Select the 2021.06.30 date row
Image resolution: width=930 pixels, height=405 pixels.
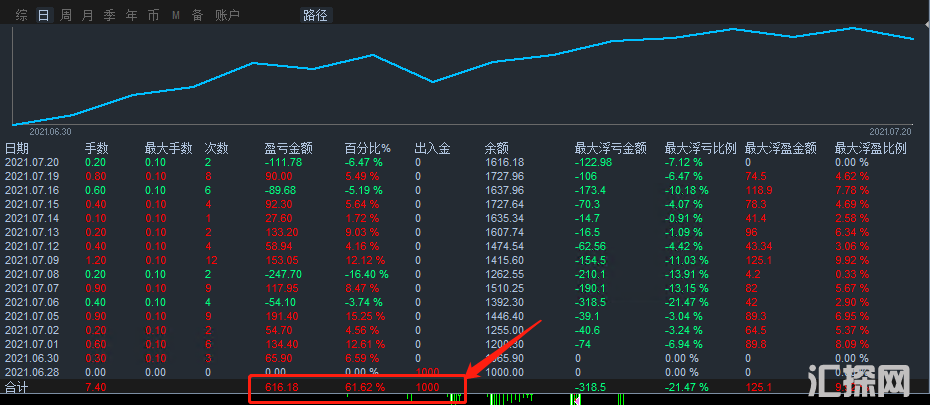30,358
